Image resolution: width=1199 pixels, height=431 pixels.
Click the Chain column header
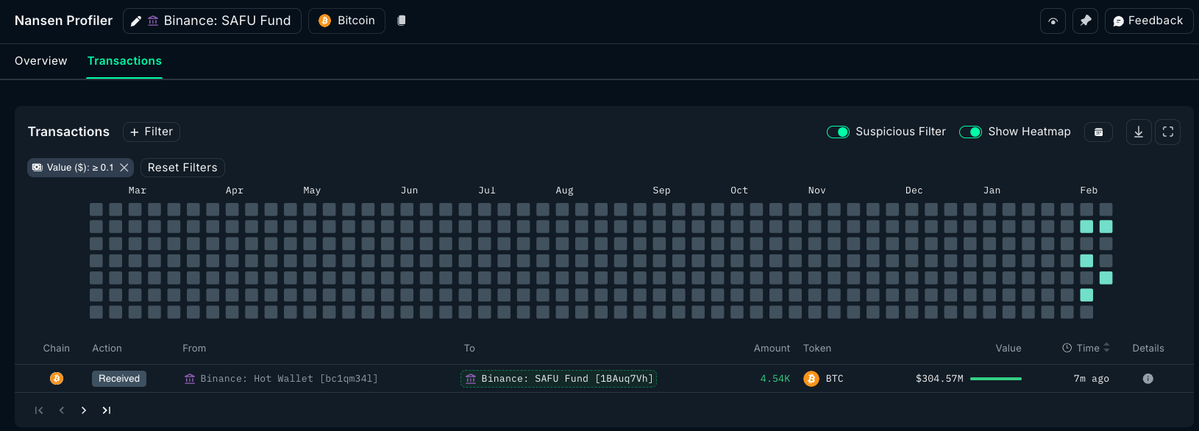coord(56,348)
